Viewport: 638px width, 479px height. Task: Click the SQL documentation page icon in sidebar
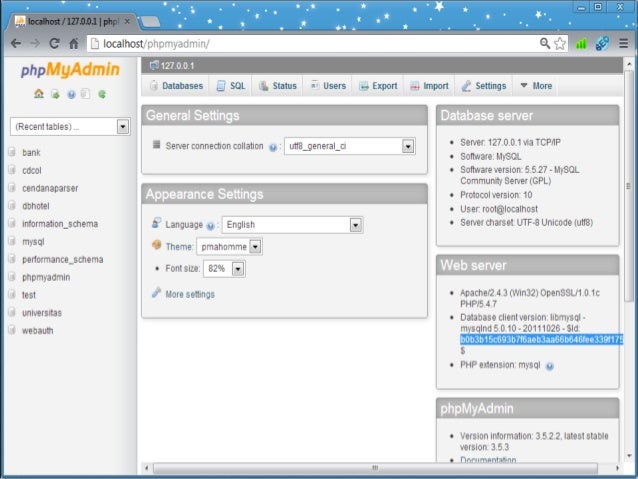[85, 94]
